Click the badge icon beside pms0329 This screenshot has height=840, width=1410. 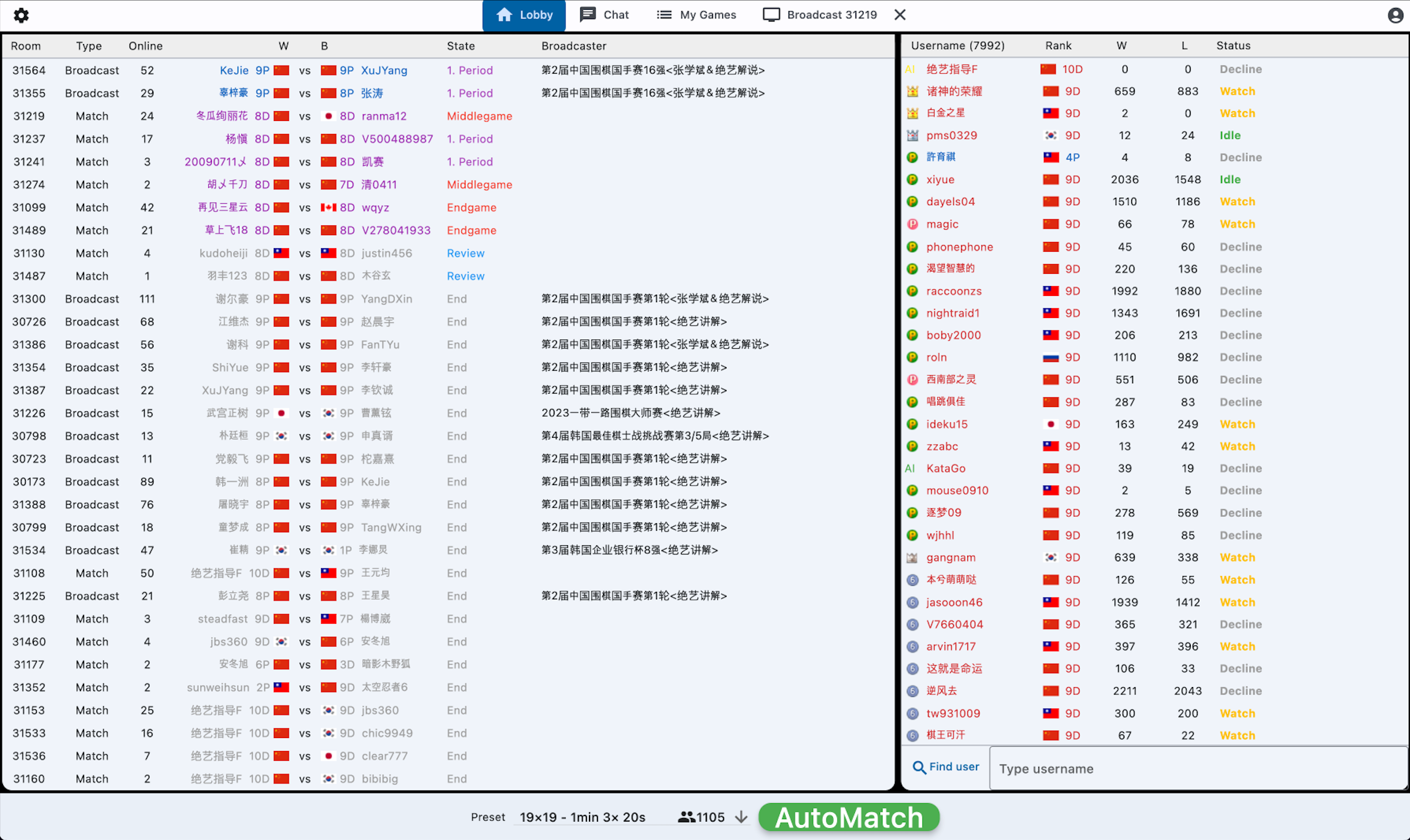912,136
